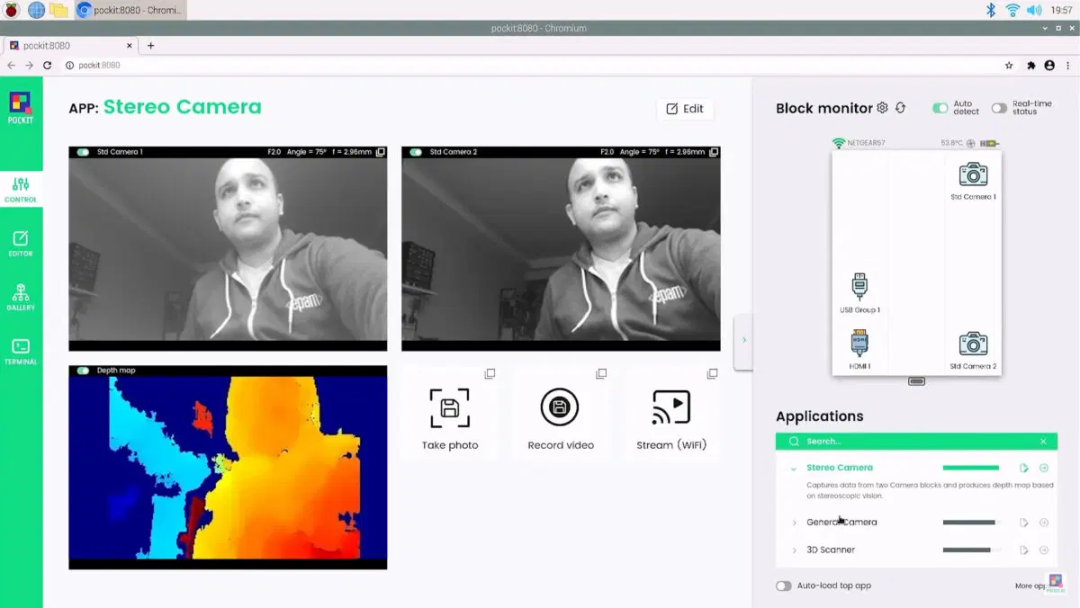Viewport: 1080px width, 608px height.
Task: Pop out the Stream (WiFi) widget
Action: coord(712,373)
